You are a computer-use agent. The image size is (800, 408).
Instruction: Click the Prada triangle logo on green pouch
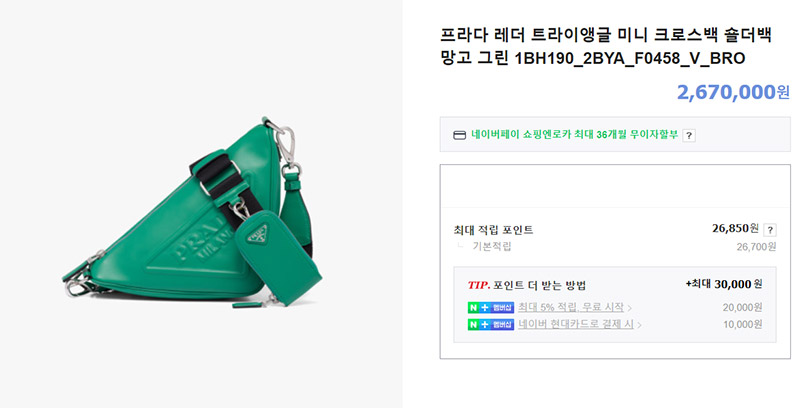(257, 234)
